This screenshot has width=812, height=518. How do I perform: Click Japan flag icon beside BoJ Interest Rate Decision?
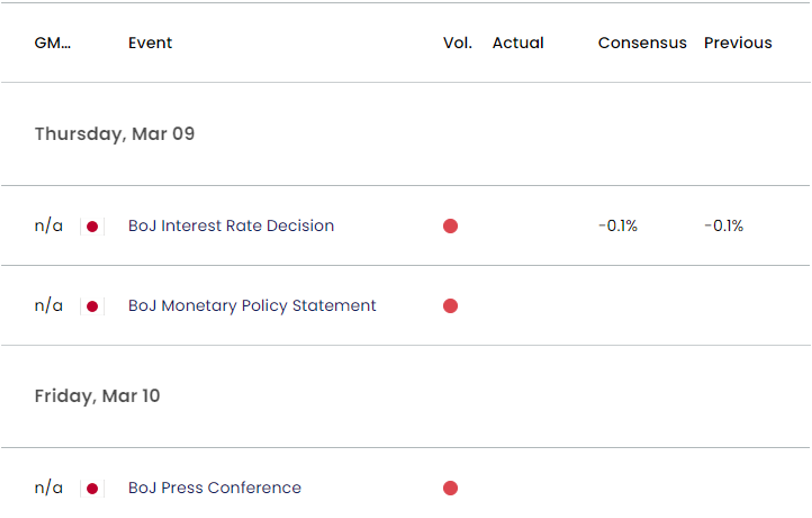92,226
